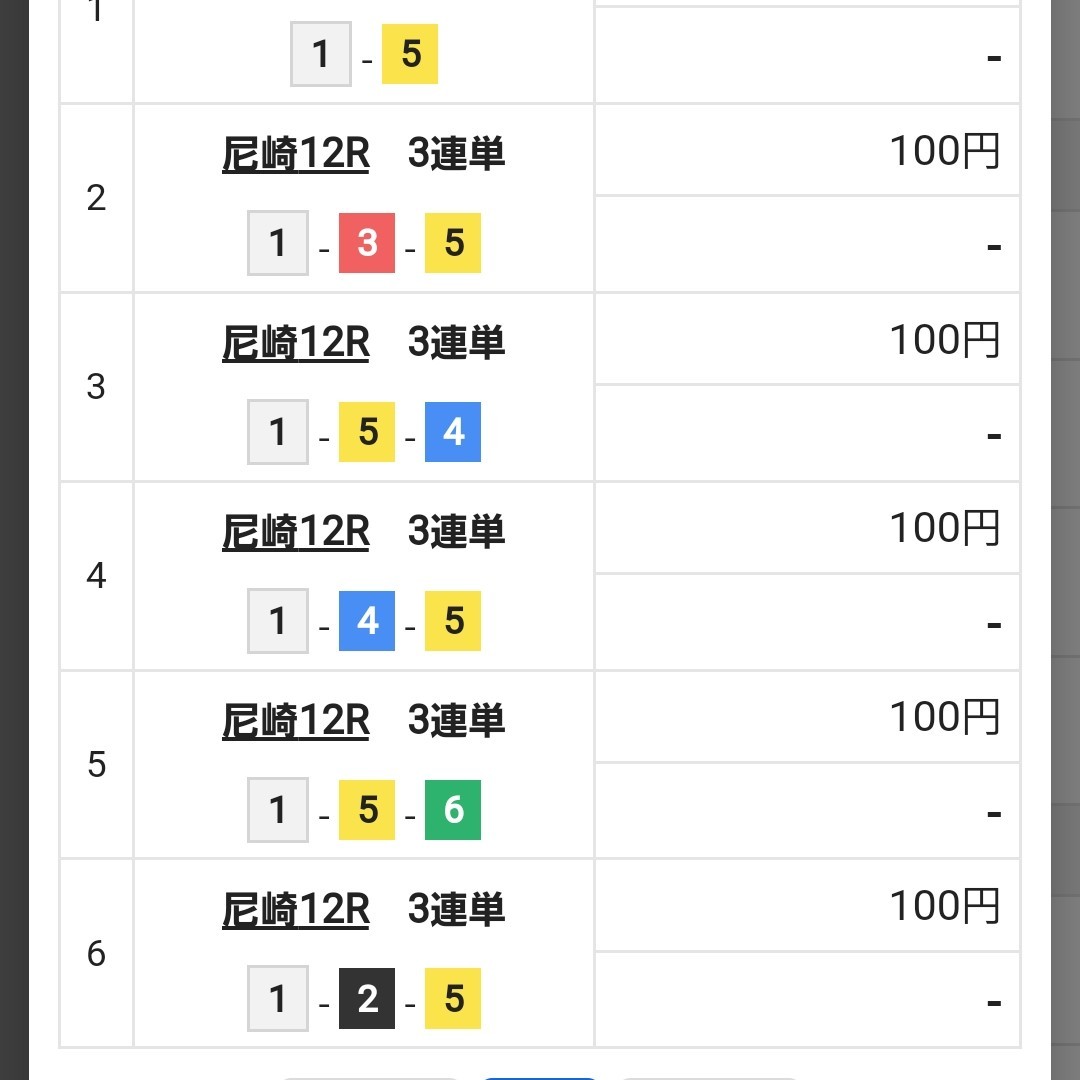
Task: Select the row number 4 cell
Action: coord(96,576)
